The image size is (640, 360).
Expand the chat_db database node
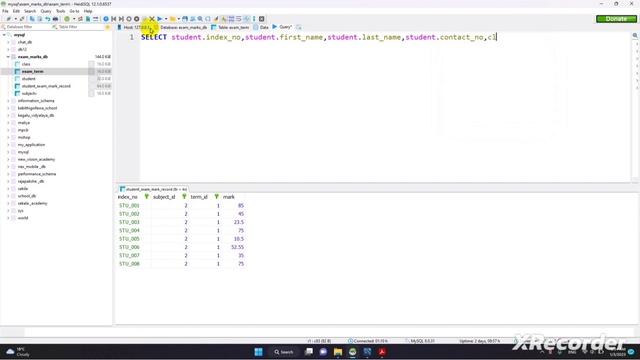[8, 42]
